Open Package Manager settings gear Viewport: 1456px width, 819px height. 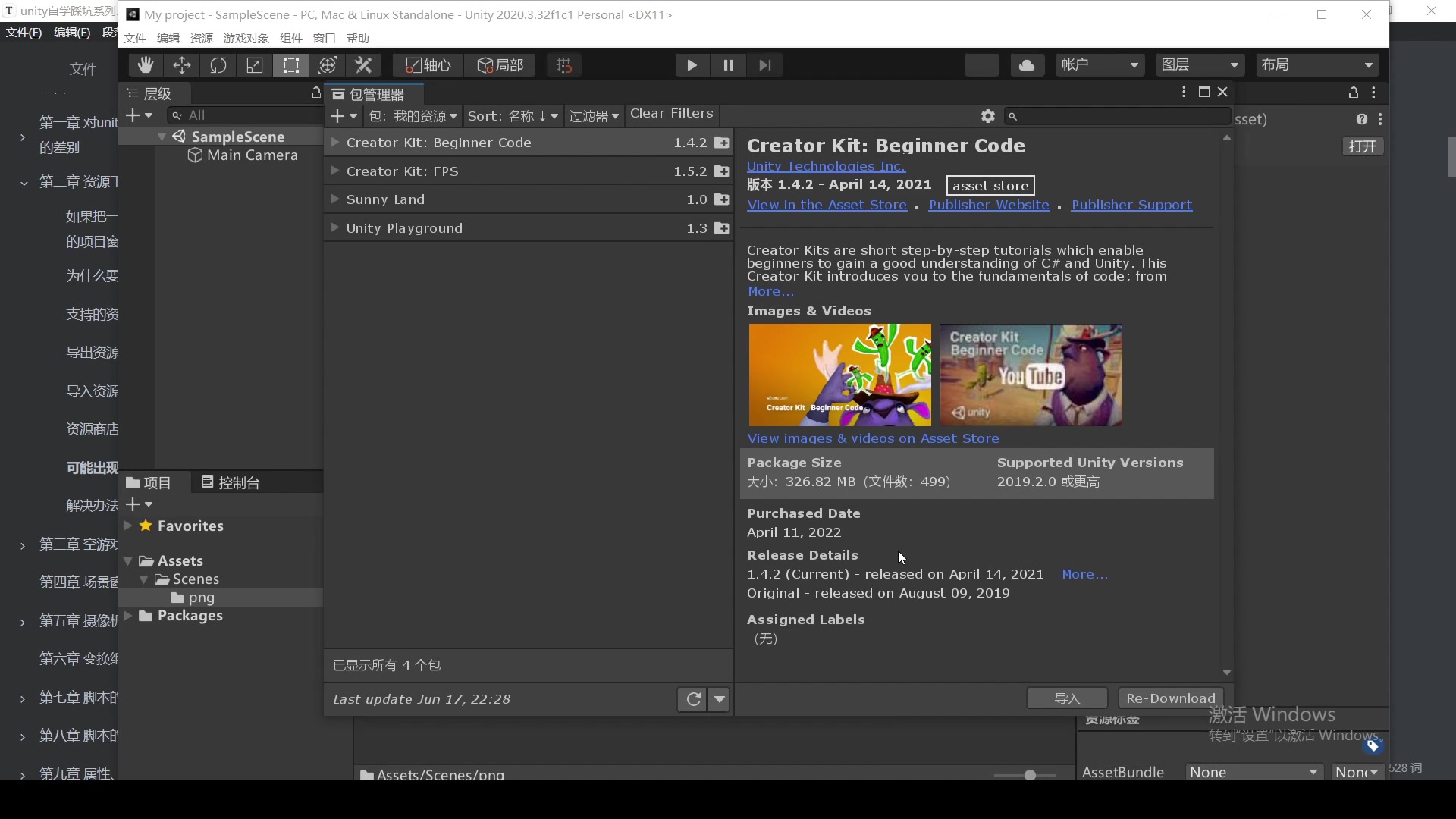[x=987, y=116]
